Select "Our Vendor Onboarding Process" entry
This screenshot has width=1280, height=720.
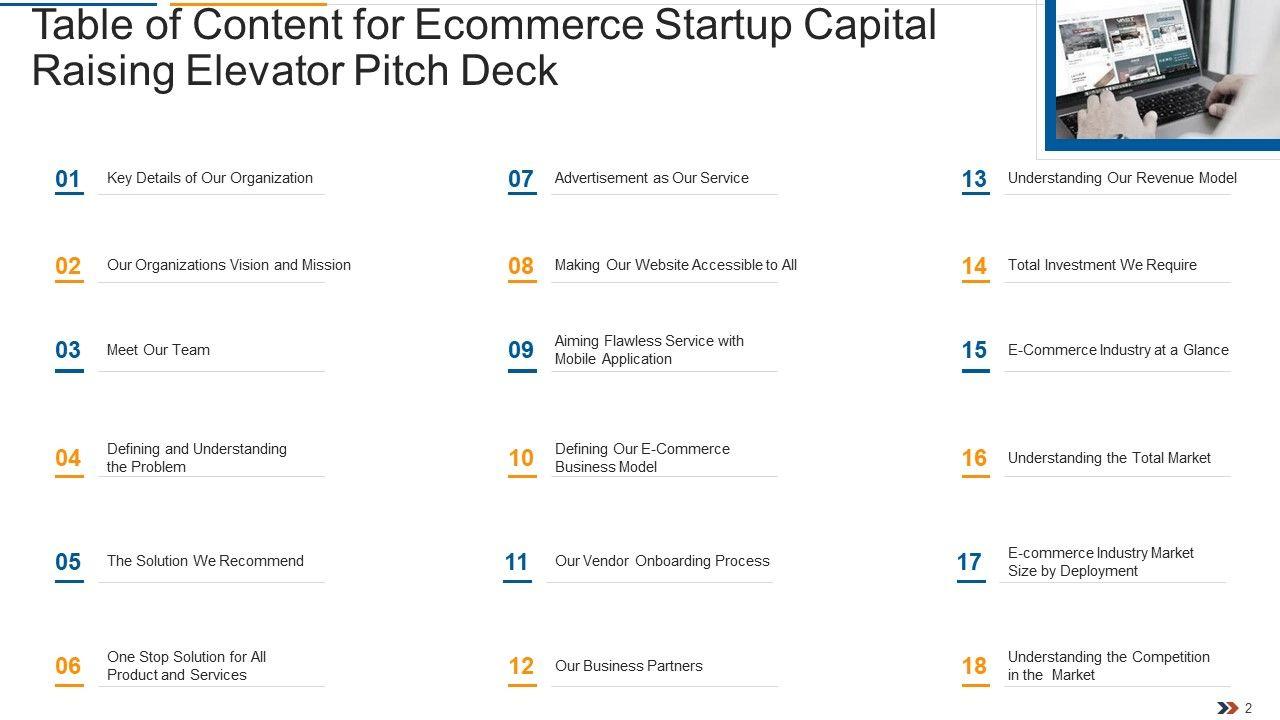point(662,561)
